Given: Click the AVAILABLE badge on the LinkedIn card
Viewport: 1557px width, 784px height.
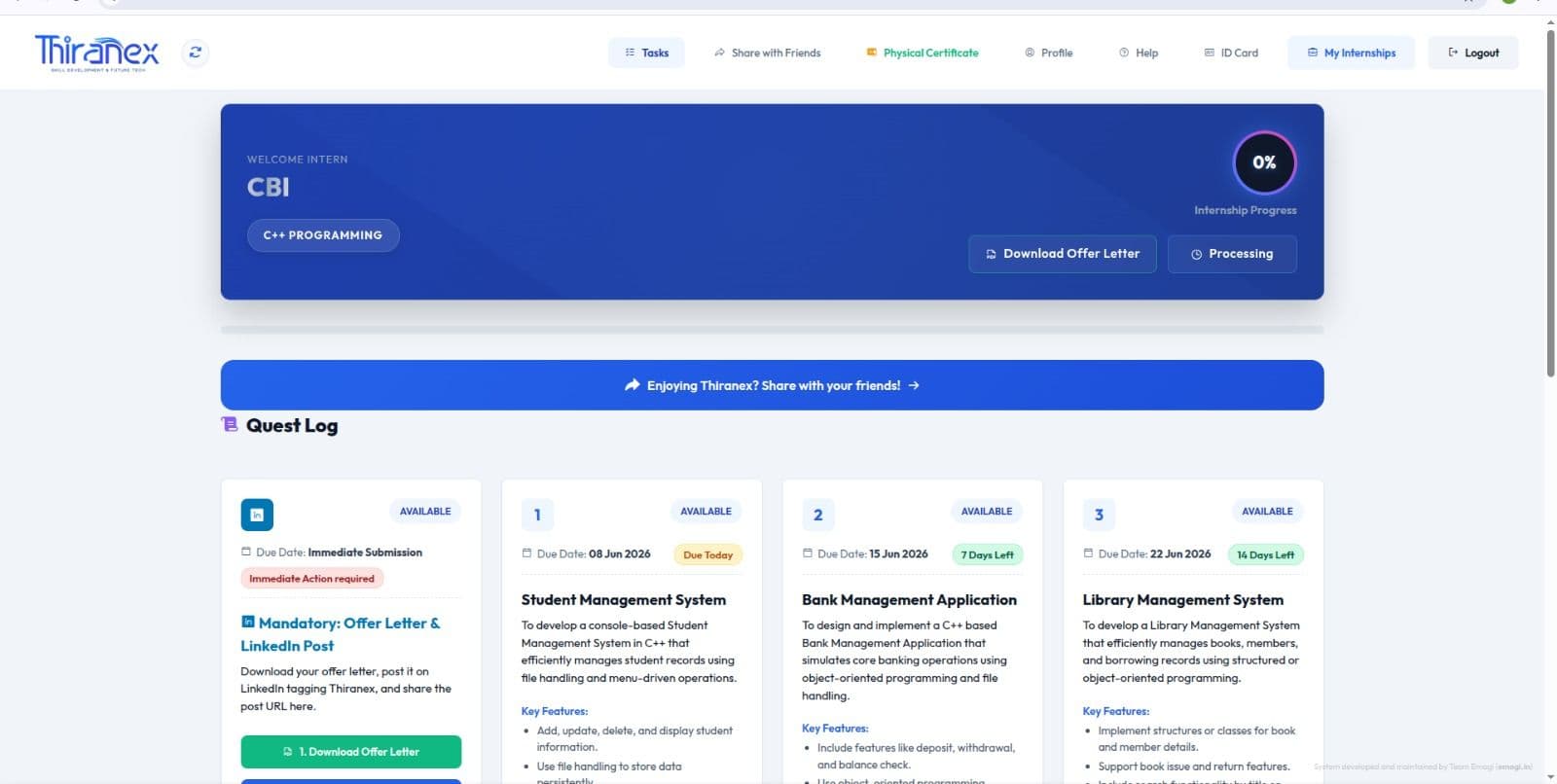Looking at the screenshot, I should (x=425, y=512).
